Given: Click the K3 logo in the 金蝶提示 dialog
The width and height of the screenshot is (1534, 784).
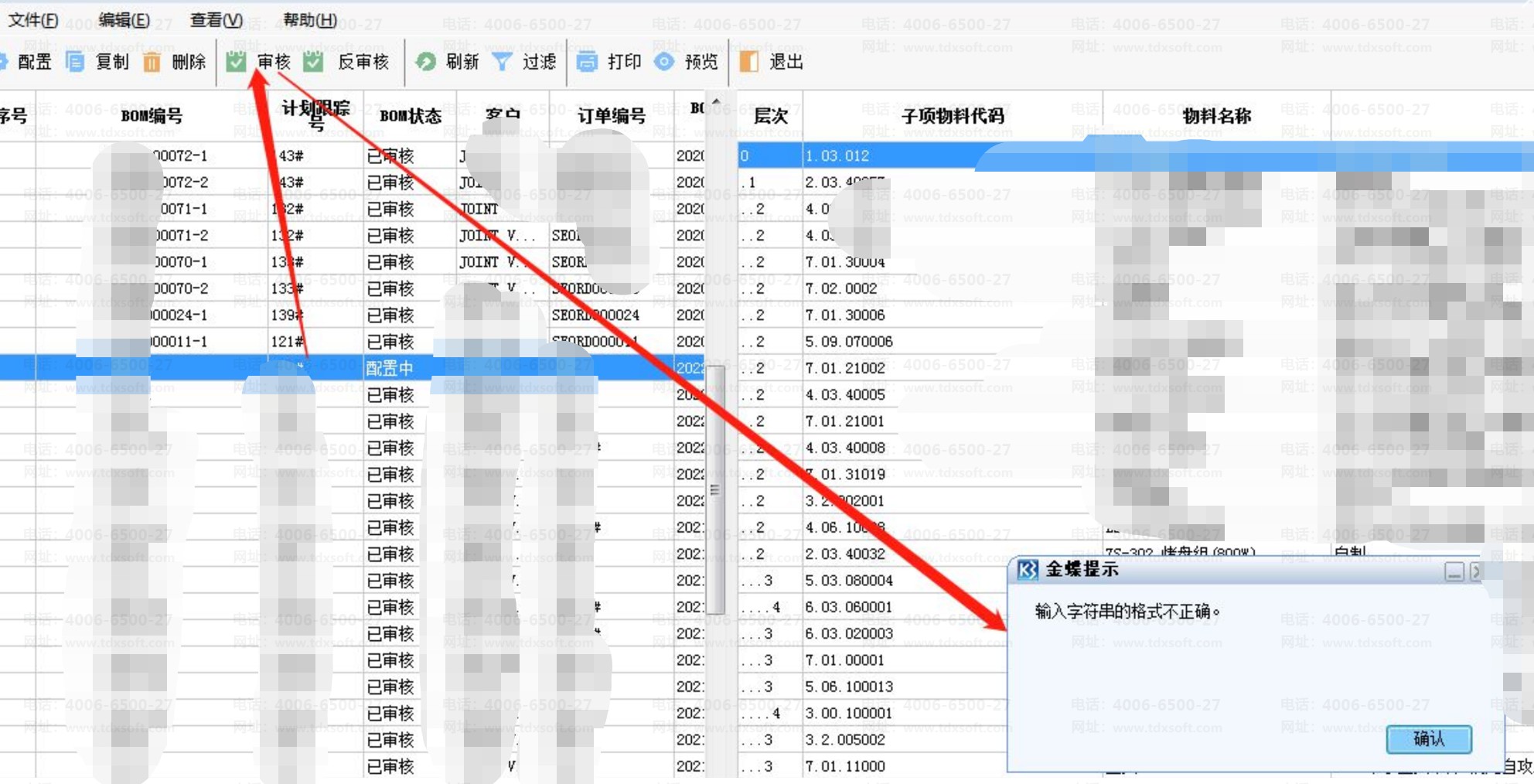Looking at the screenshot, I should point(1028,571).
